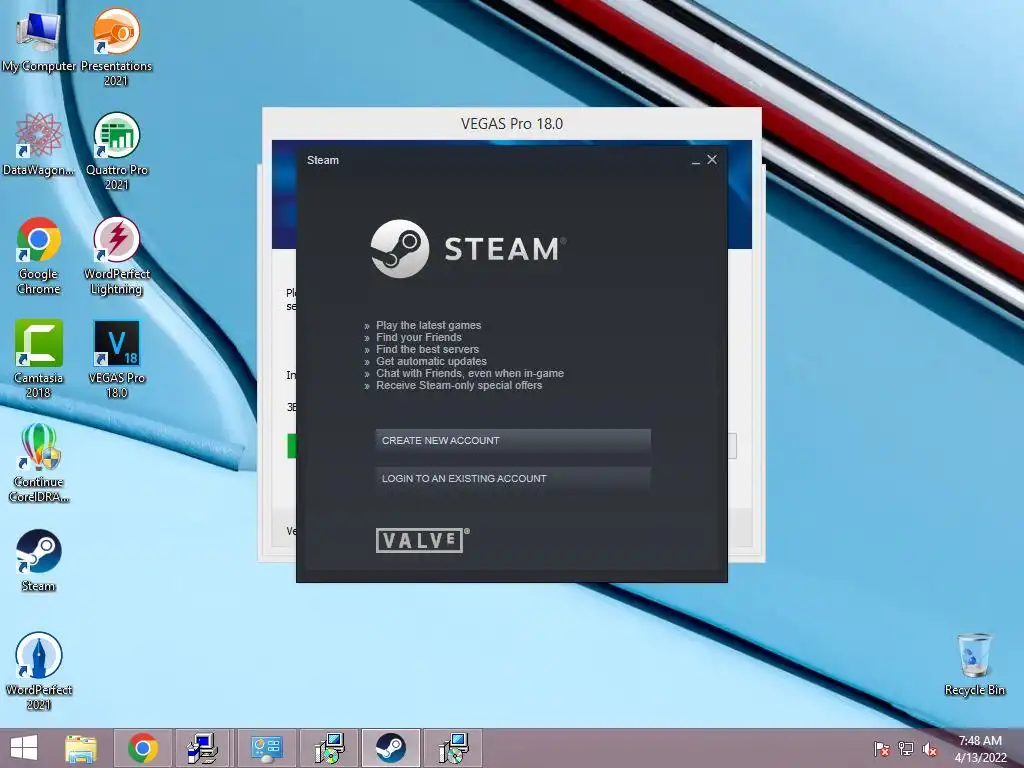Click the network status tray icon
The image size is (1024, 768).
click(906, 749)
